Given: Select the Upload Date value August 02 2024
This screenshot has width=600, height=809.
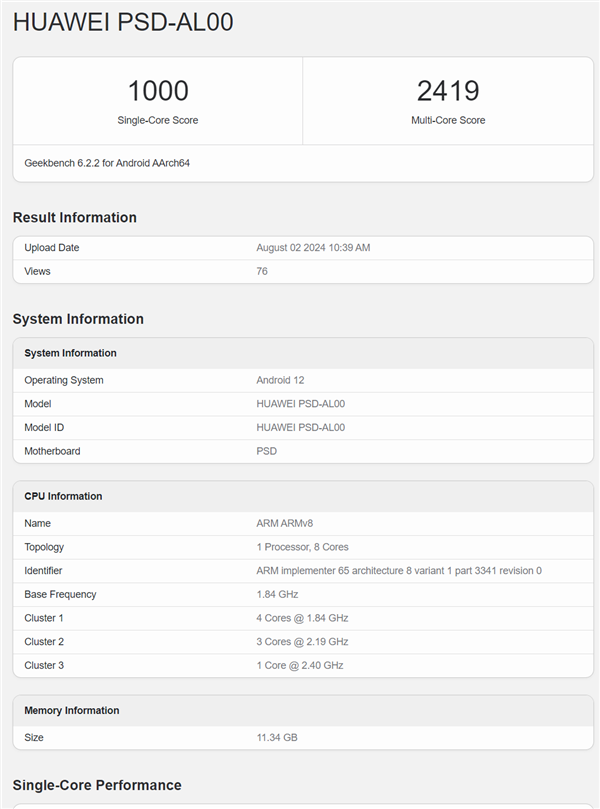Looking at the screenshot, I should (x=313, y=247).
